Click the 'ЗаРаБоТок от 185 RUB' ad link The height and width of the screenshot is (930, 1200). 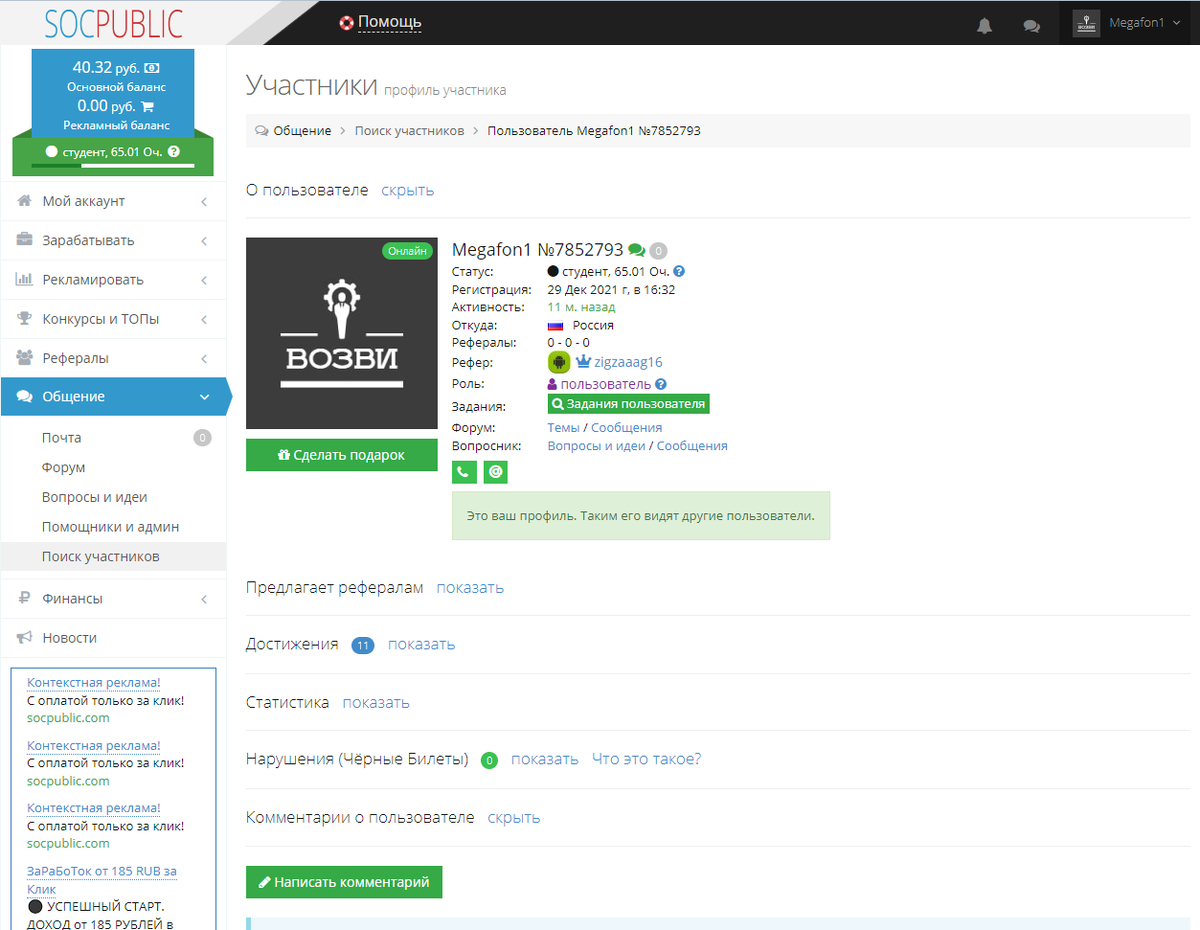click(x=102, y=880)
